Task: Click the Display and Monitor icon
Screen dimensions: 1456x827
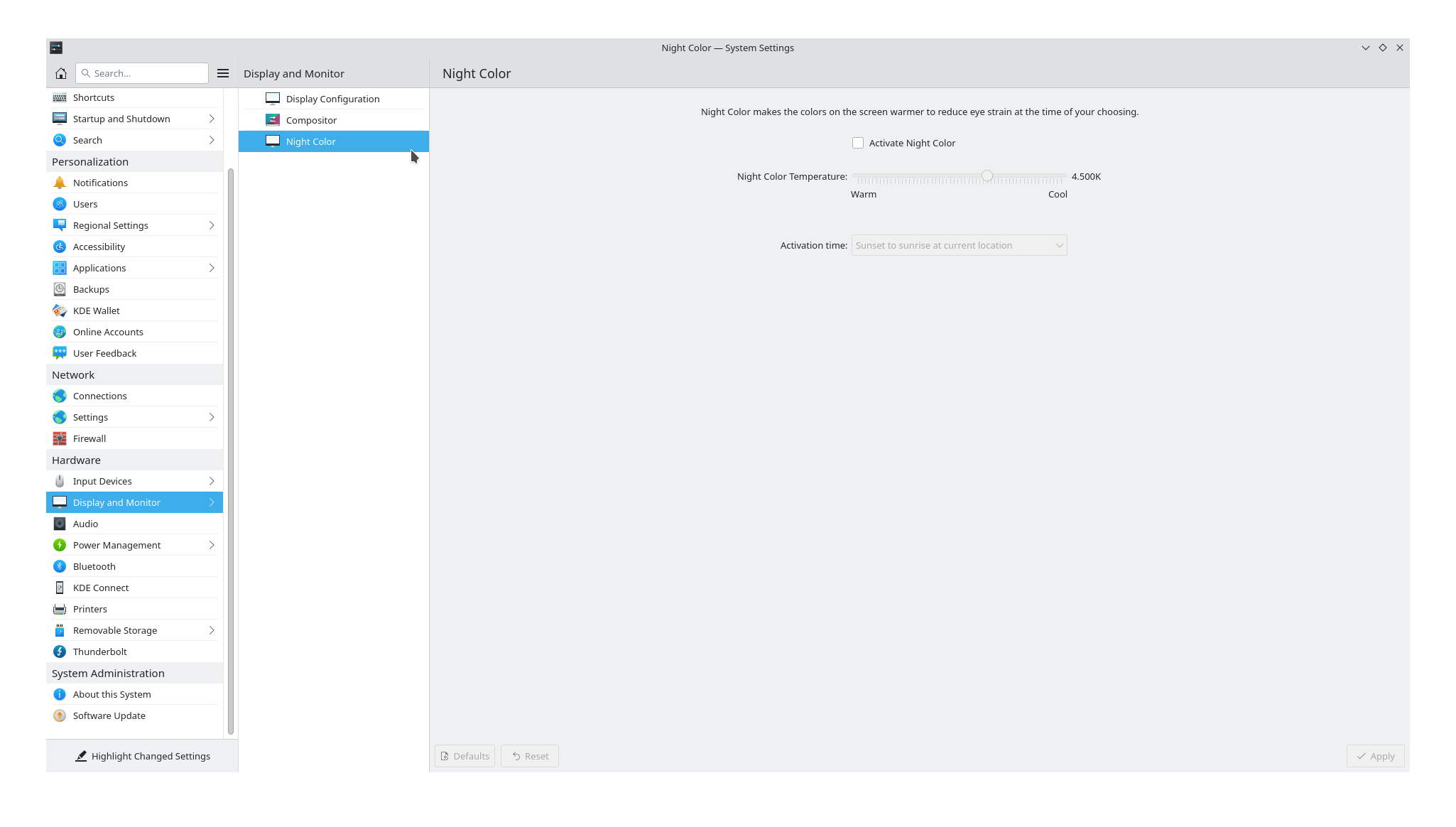Action: [x=60, y=502]
